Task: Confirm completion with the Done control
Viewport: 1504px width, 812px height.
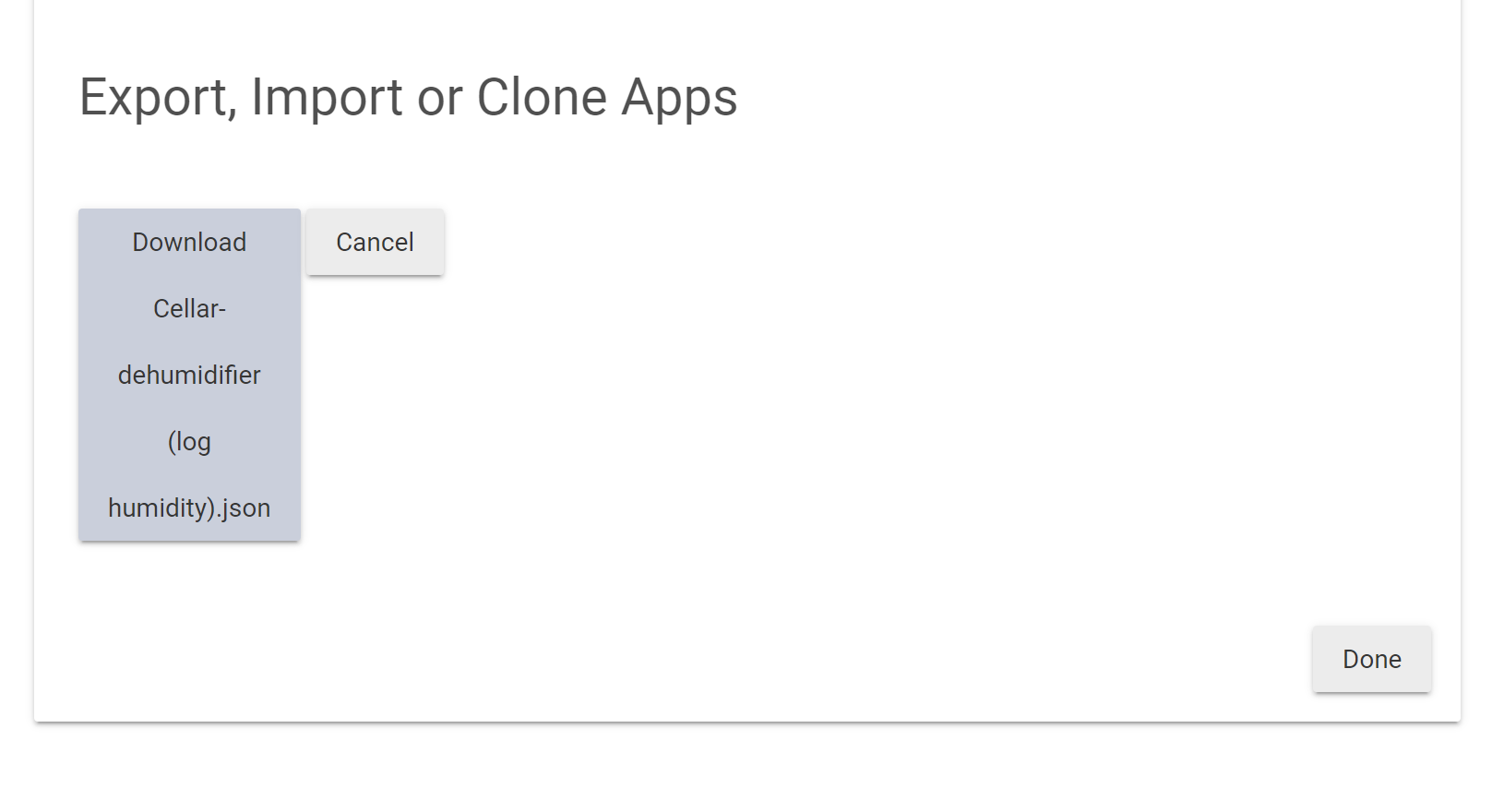Action: 1371,659
